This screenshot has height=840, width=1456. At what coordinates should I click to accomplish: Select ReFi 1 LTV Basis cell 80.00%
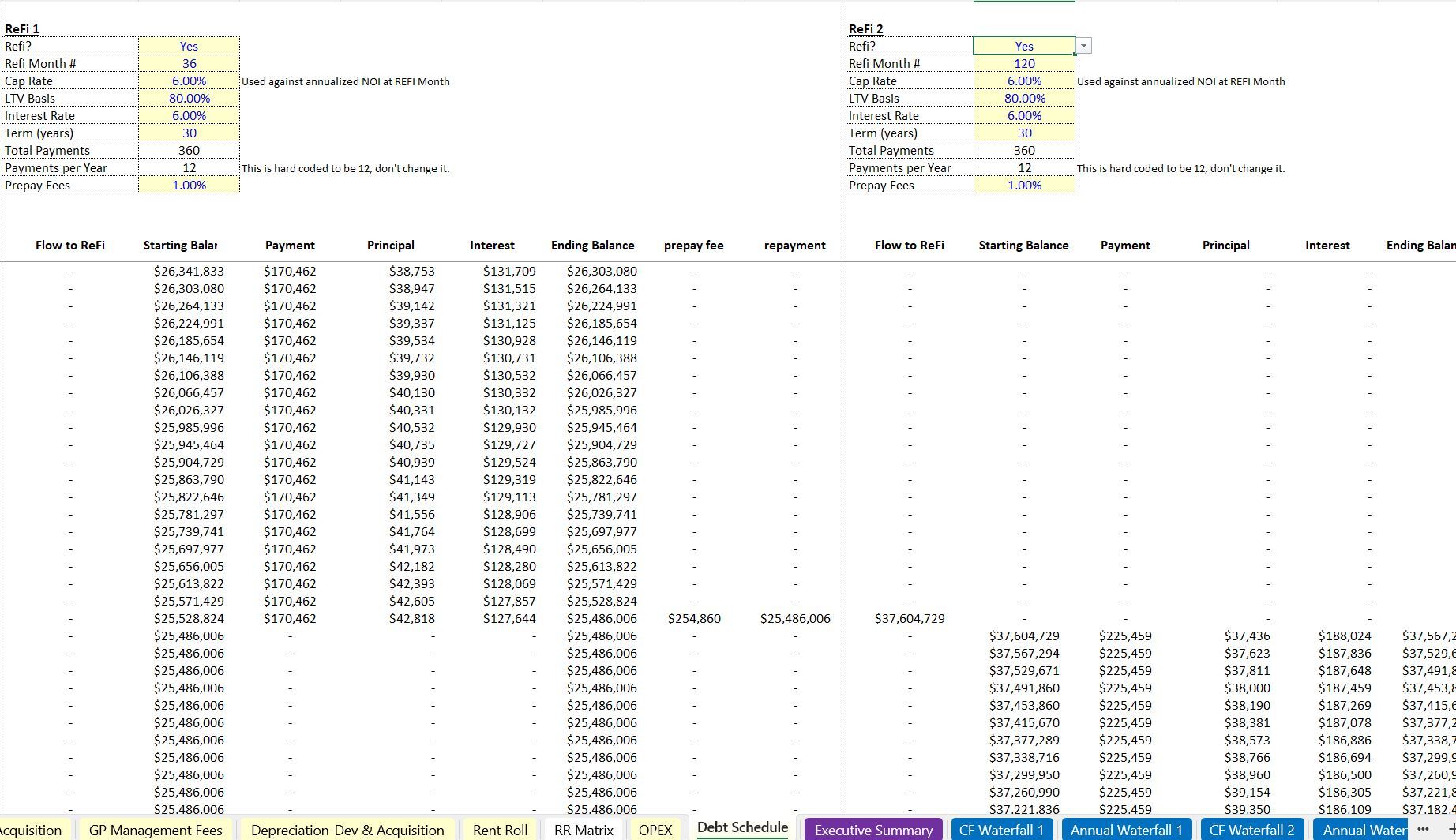[x=189, y=98]
